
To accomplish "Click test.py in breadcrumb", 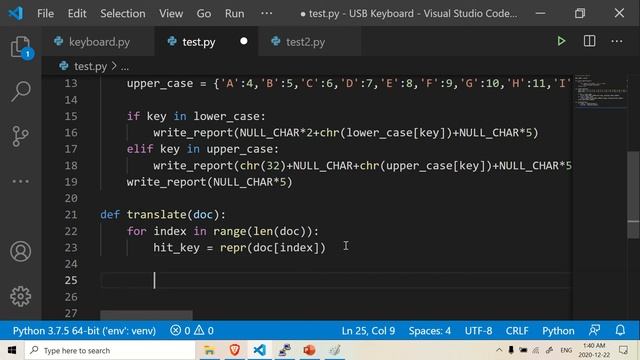I will 90,66.
